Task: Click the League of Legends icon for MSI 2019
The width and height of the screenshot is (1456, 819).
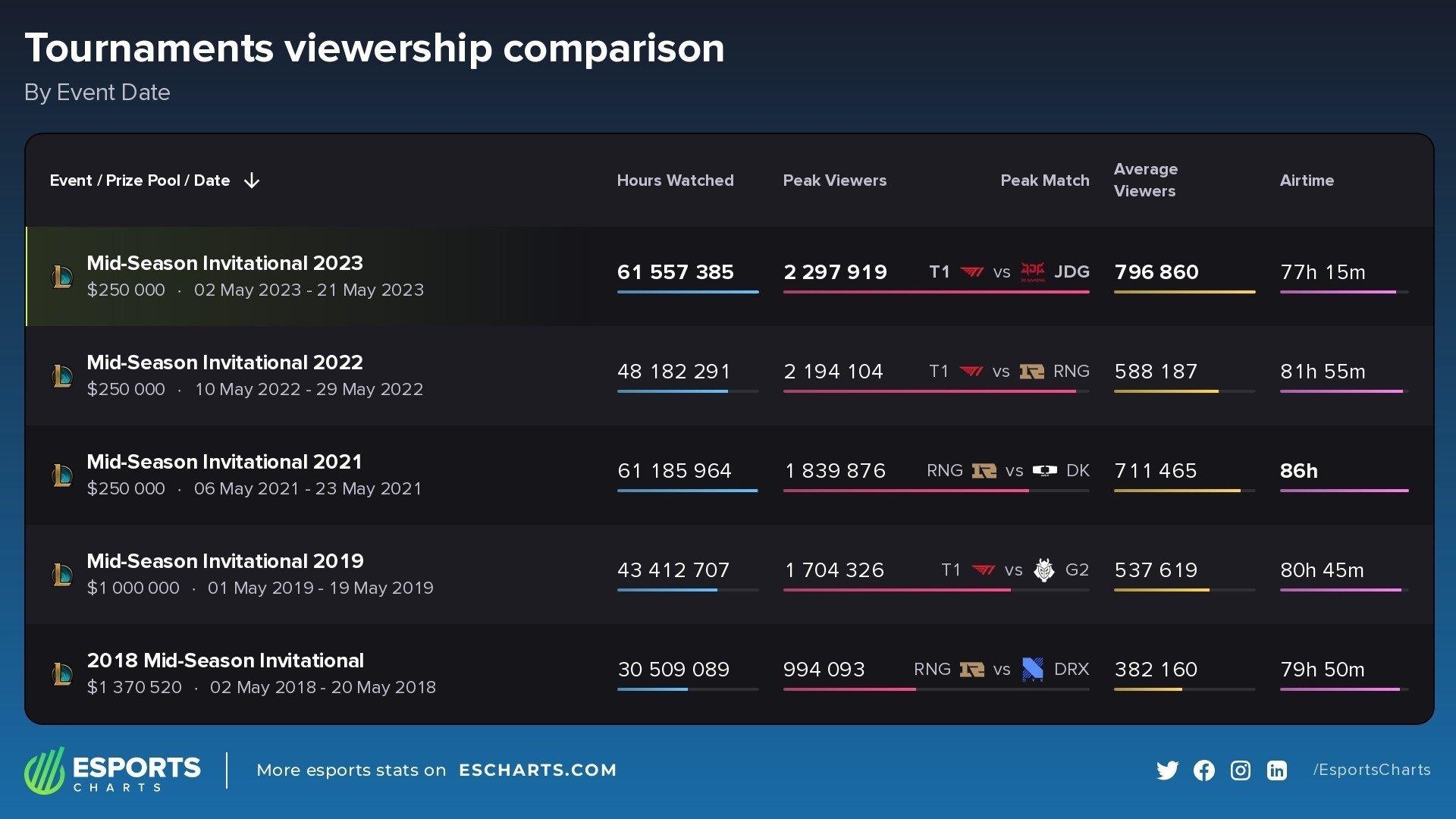Action: click(61, 575)
